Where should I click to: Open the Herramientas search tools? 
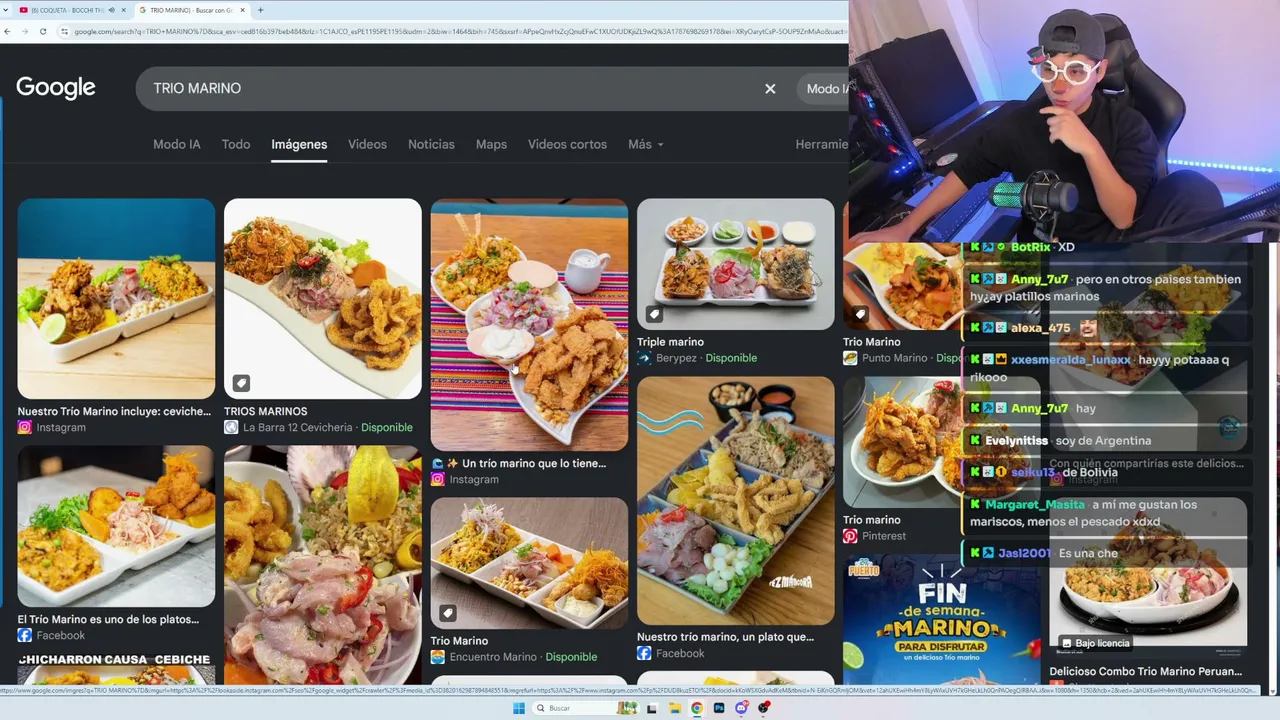[822, 144]
